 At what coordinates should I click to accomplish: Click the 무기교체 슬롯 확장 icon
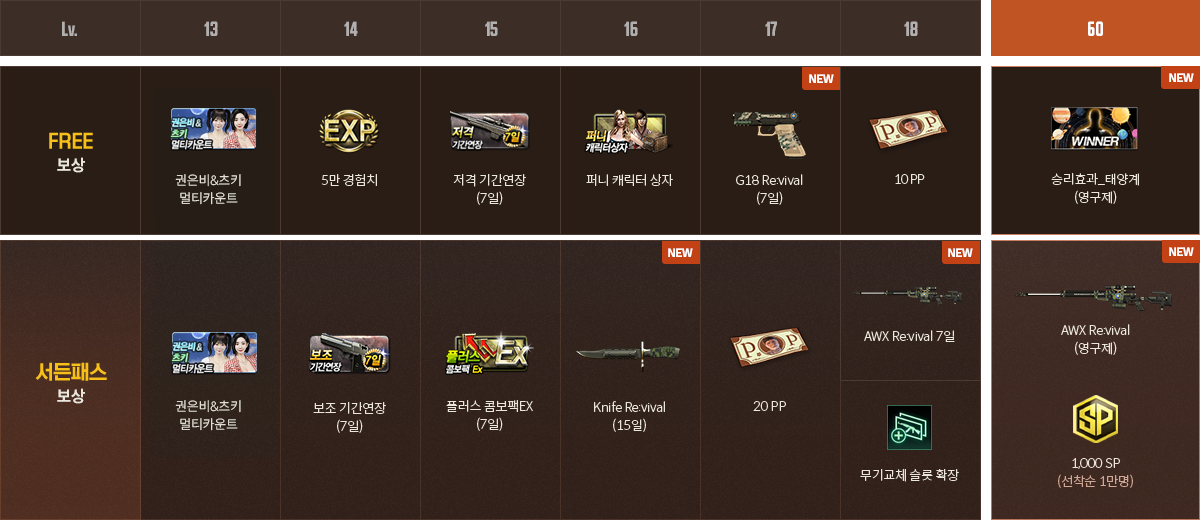tap(909, 427)
